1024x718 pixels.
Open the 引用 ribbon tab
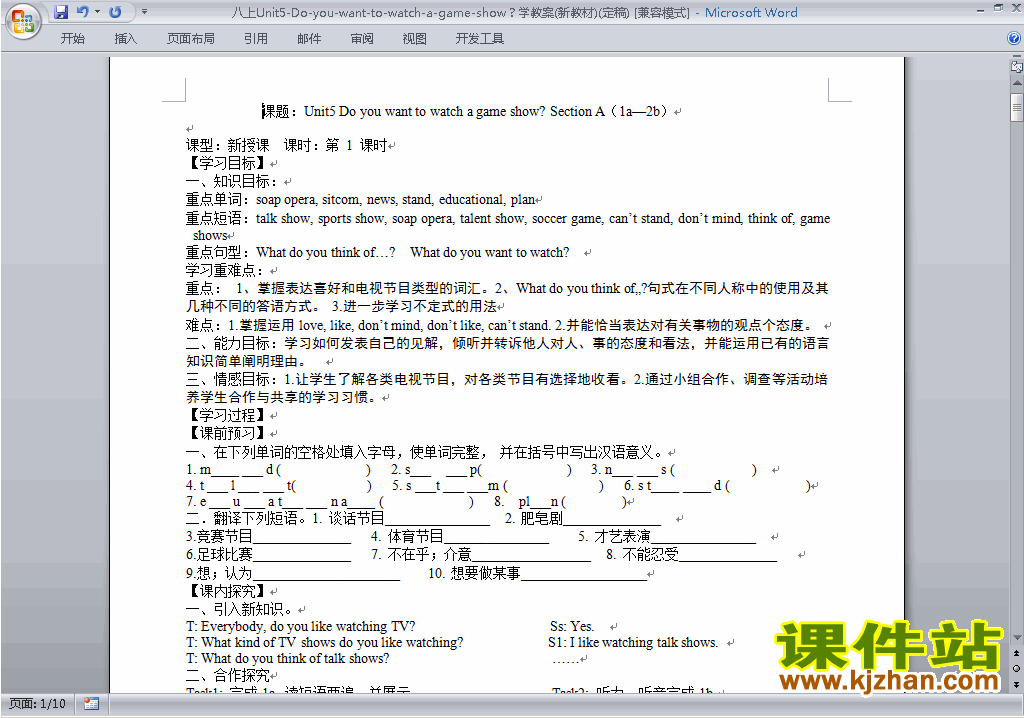point(255,39)
